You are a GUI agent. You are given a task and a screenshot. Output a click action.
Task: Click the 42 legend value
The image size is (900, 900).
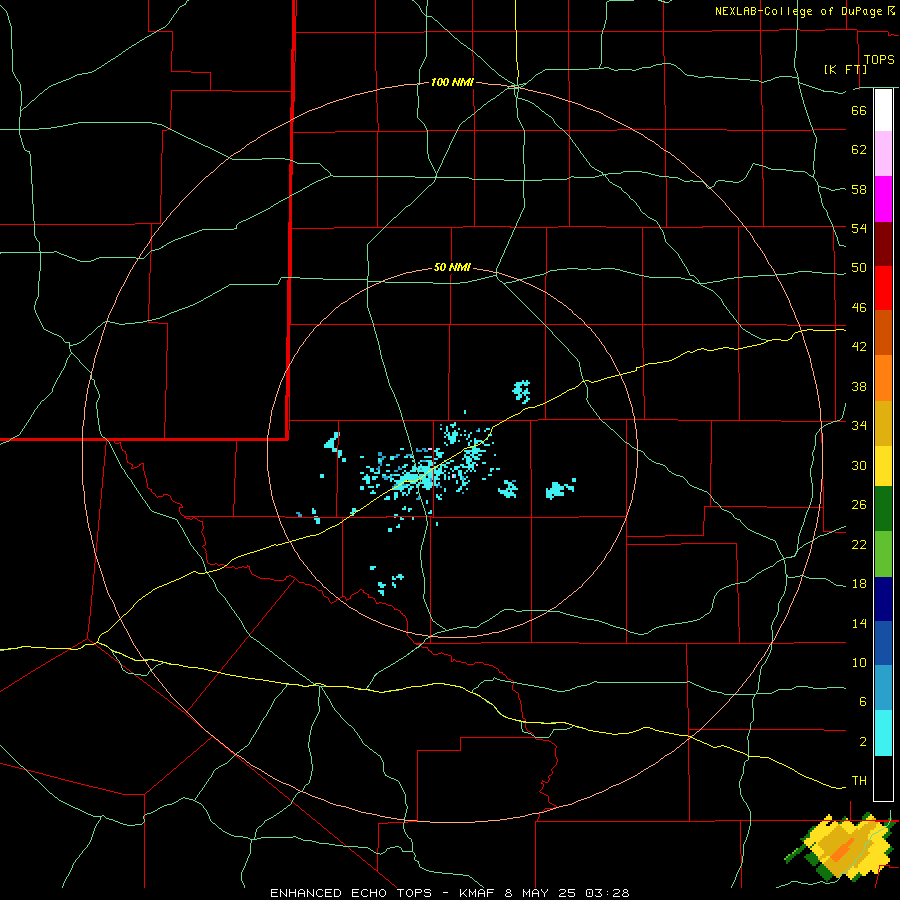(x=859, y=347)
